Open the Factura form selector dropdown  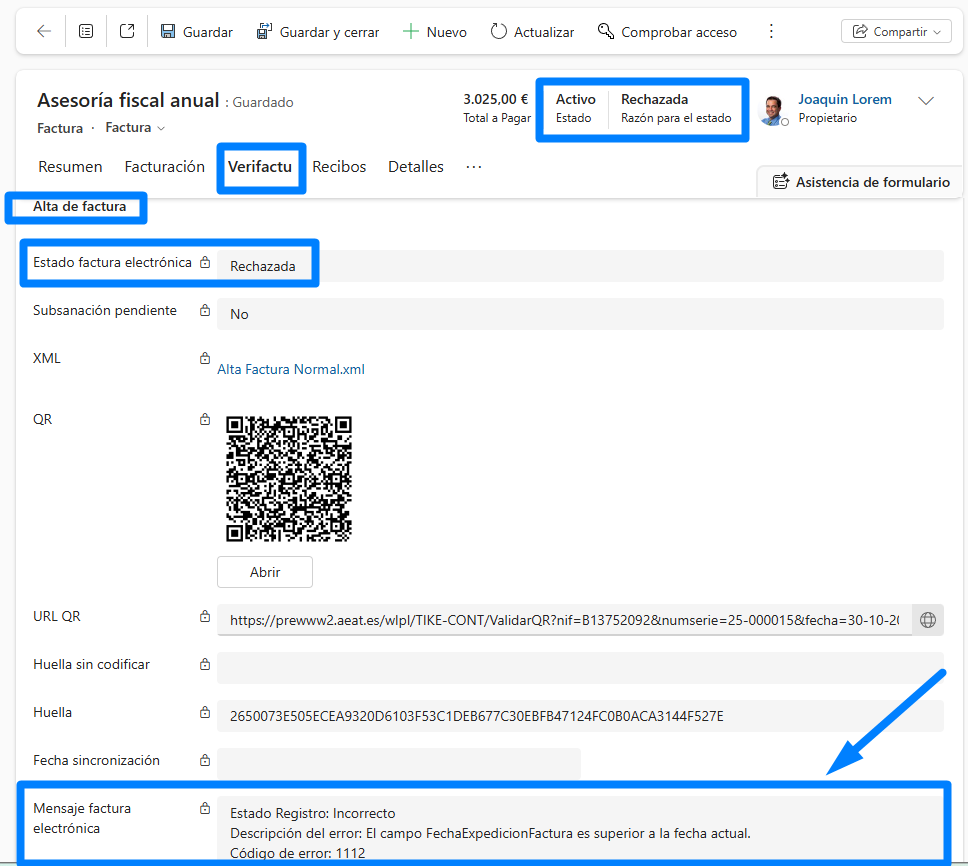(135, 128)
